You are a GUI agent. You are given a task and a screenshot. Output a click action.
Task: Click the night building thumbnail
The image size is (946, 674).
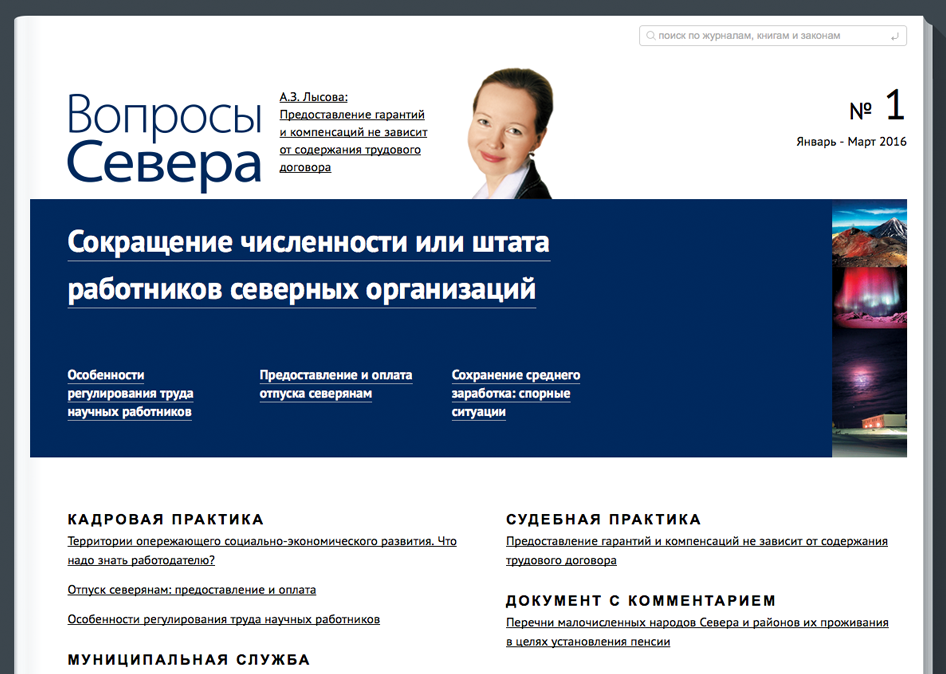pyautogui.click(x=869, y=425)
